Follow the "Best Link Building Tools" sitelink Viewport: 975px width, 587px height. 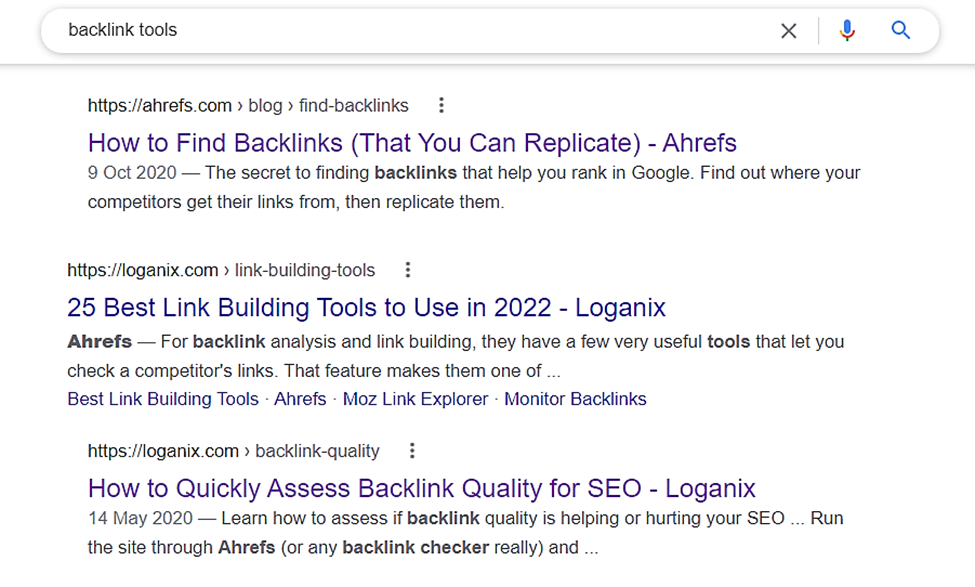pyautogui.click(x=163, y=399)
